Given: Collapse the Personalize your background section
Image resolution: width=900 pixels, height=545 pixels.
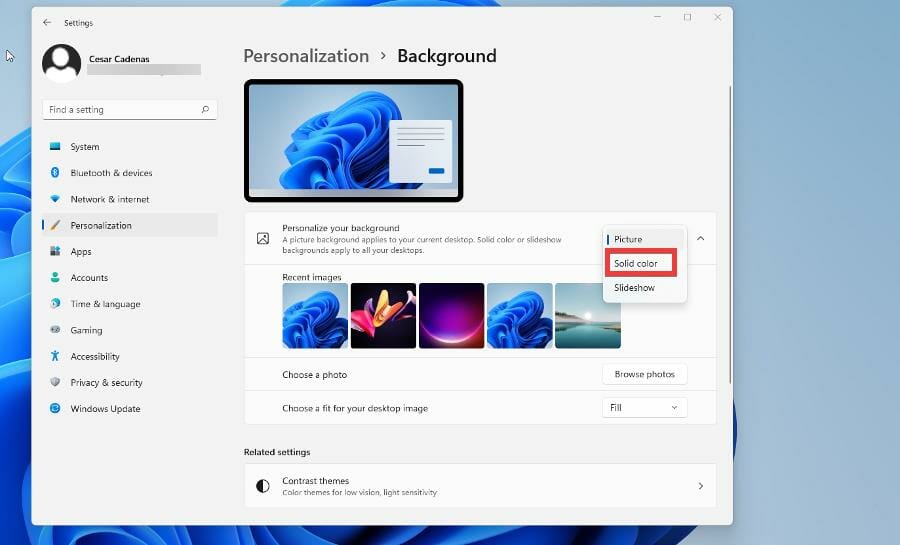Looking at the screenshot, I should coord(700,239).
